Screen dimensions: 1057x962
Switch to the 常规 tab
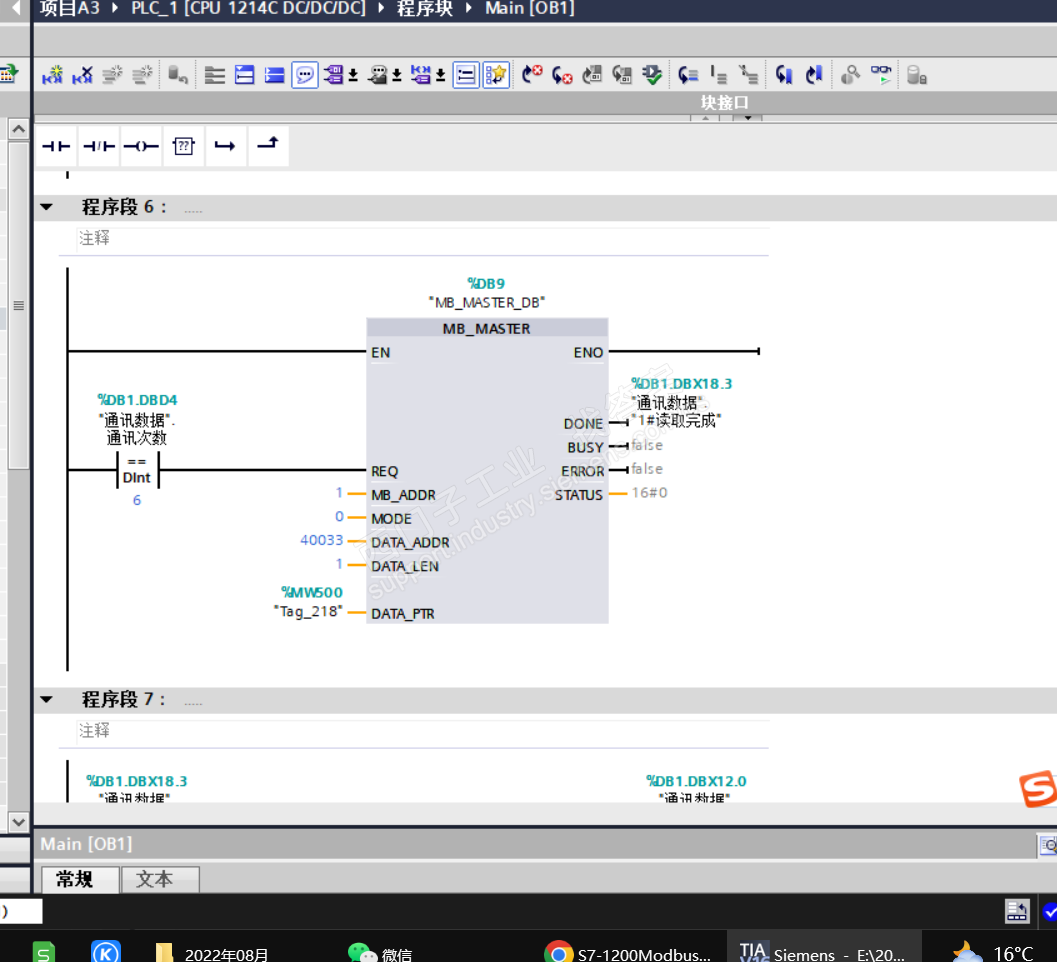(x=74, y=879)
